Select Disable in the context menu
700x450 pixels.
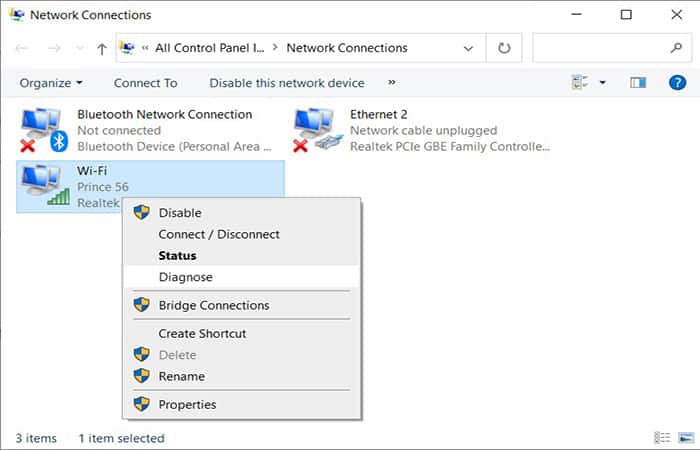(x=180, y=213)
